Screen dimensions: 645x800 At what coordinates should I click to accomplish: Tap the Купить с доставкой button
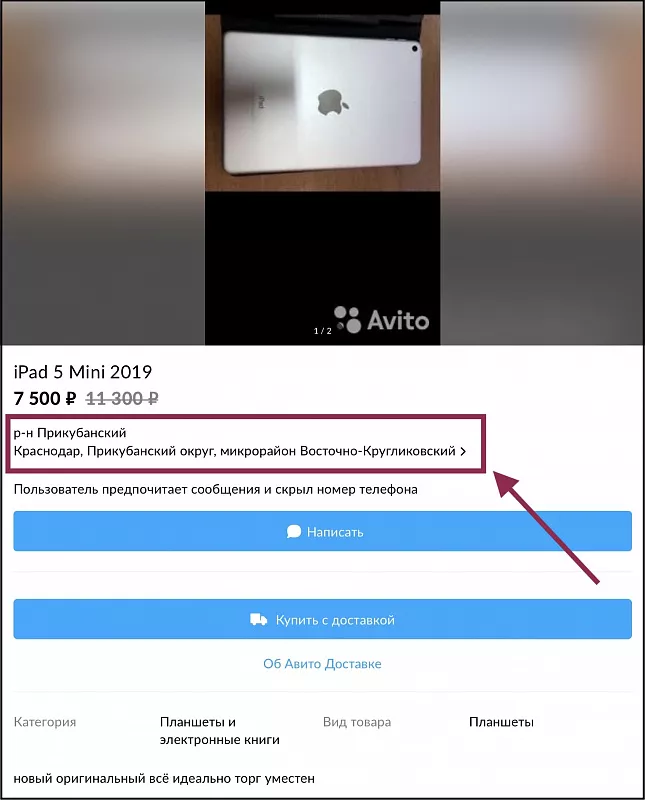coord(322,619)
